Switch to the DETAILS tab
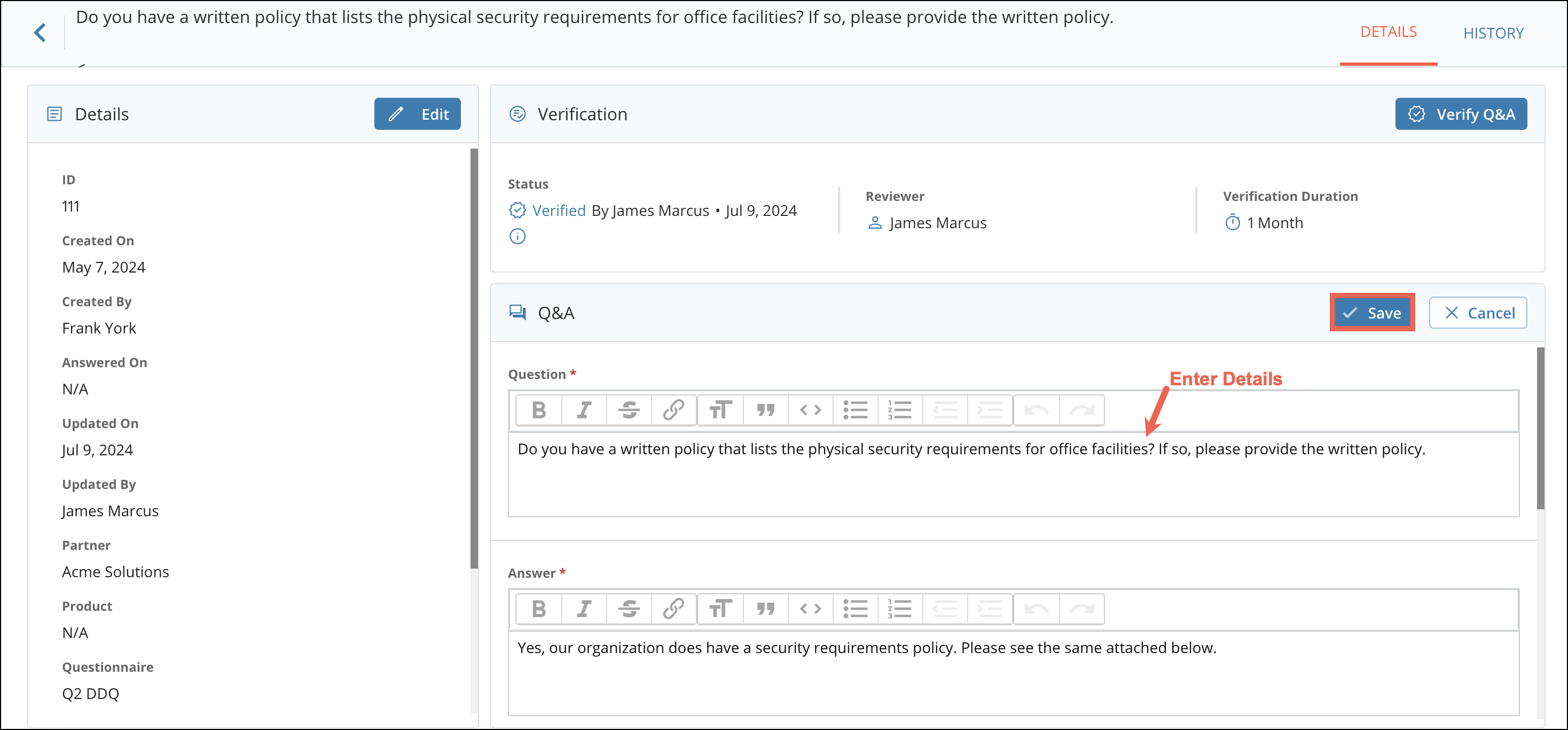Image resolution: width=1568 pixels, height=730 pixels. click(x=1389, y=31)
